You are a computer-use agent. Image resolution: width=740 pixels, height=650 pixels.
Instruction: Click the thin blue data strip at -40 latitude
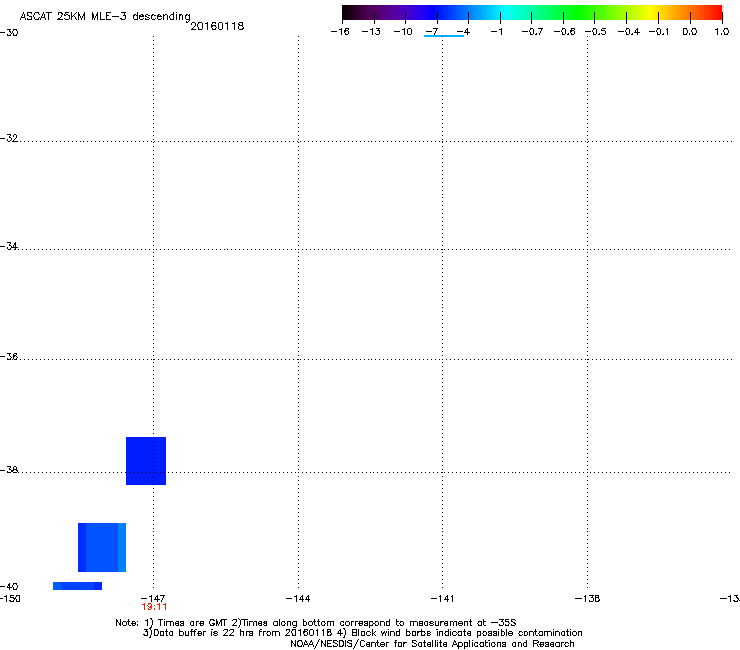click(x=77, y=586)
